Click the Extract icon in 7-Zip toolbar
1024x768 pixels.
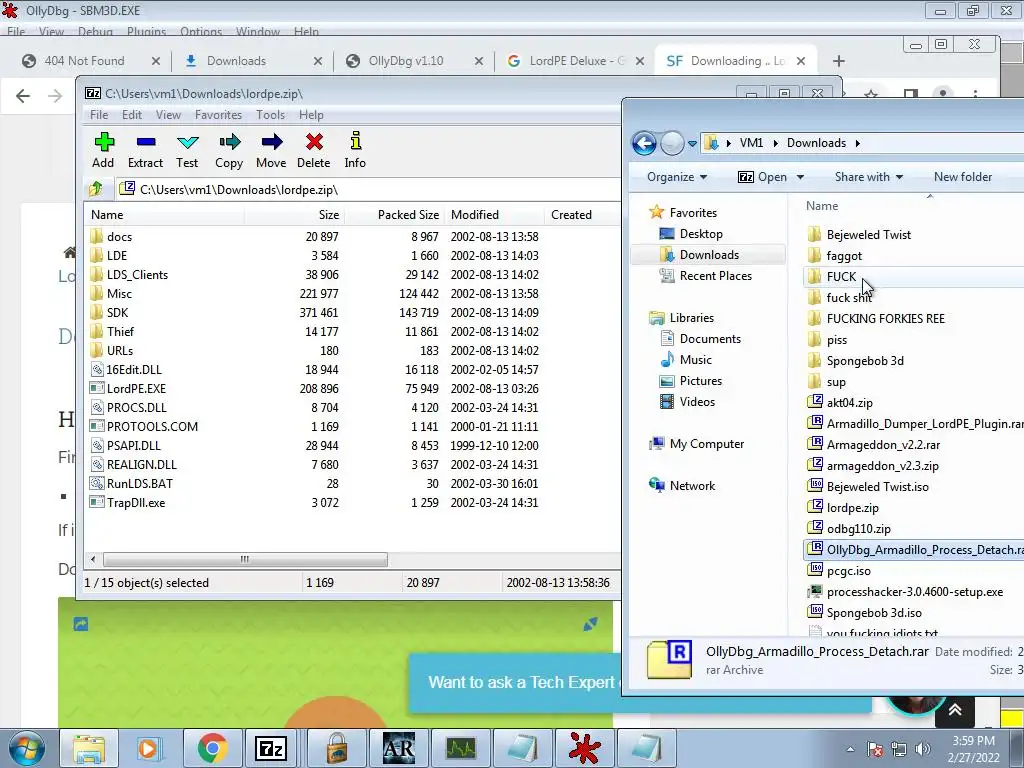tap(146, 142)
